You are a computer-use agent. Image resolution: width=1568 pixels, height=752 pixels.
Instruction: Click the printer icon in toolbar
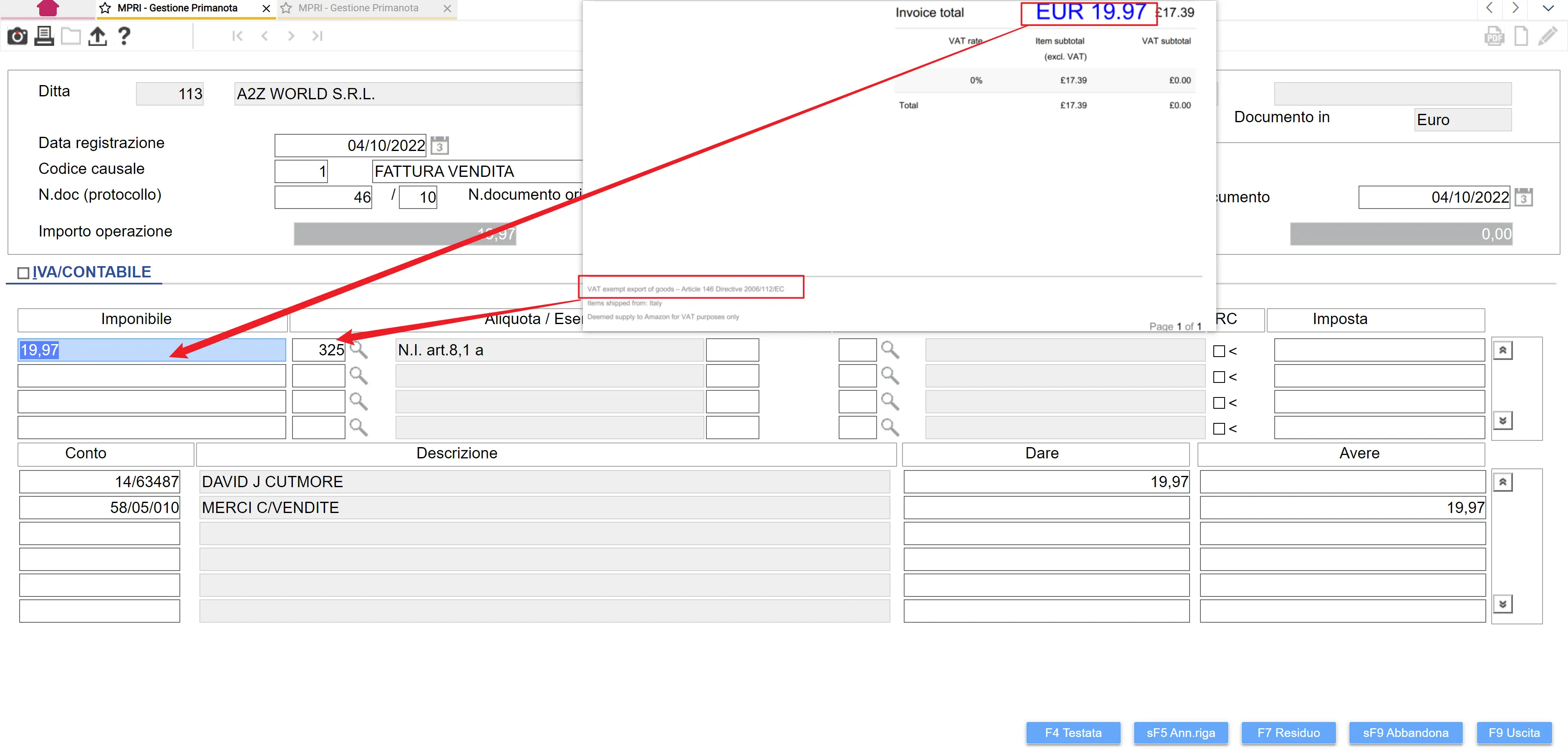coord(44,37)
